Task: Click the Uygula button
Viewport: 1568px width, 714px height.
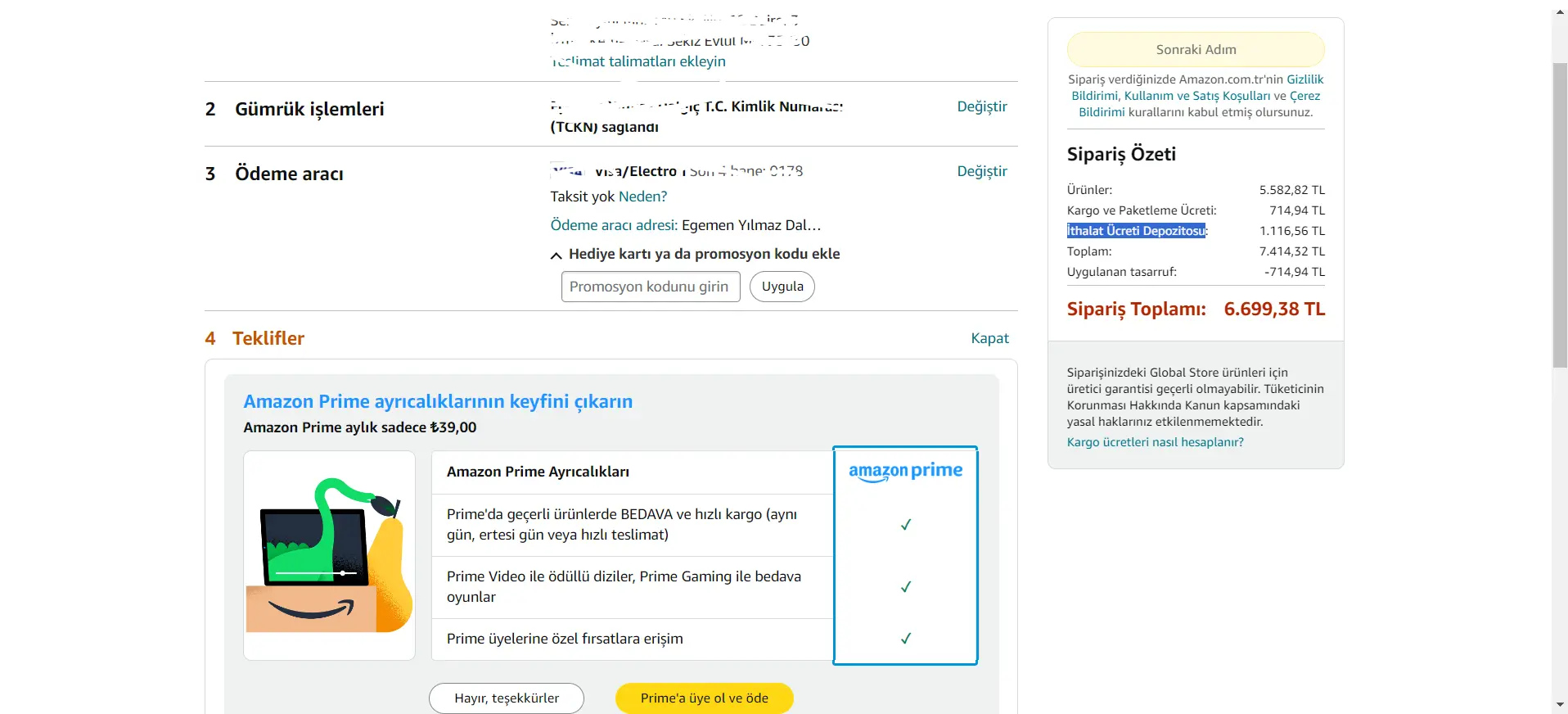Action: pyautogui.click(x=782, y=287)
